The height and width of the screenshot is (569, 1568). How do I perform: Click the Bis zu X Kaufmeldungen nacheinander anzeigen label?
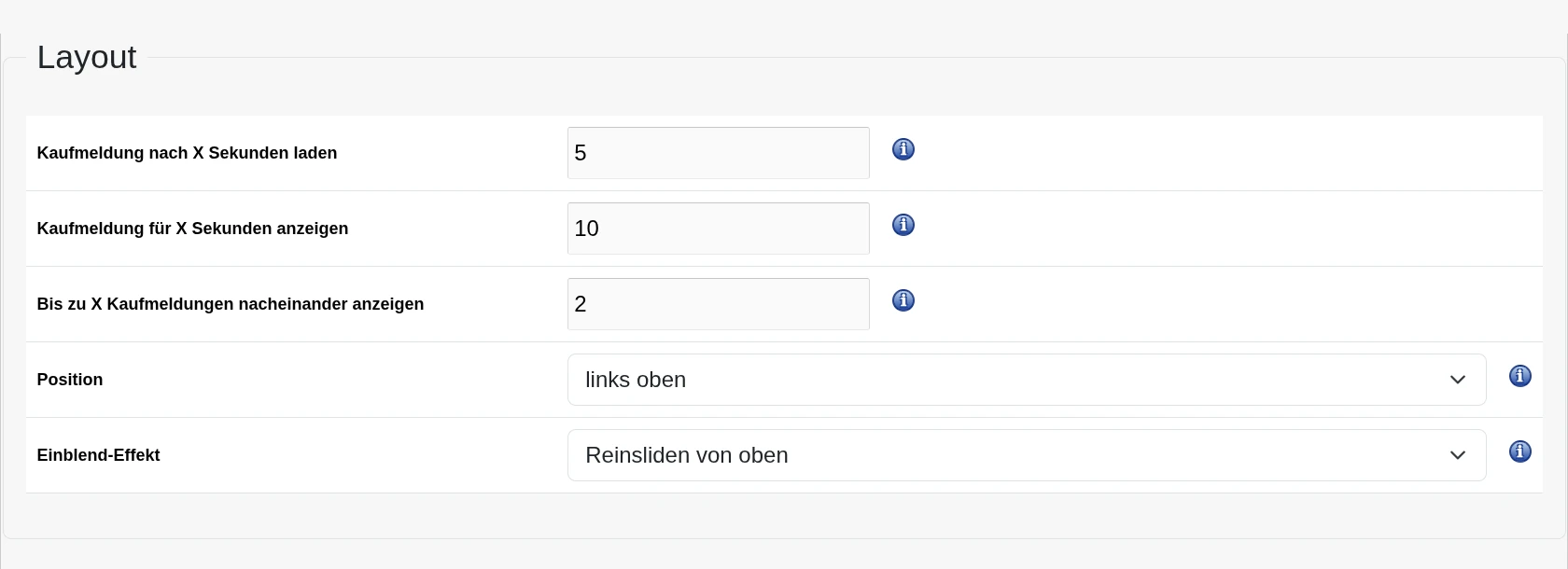click(x=231, y=304)
